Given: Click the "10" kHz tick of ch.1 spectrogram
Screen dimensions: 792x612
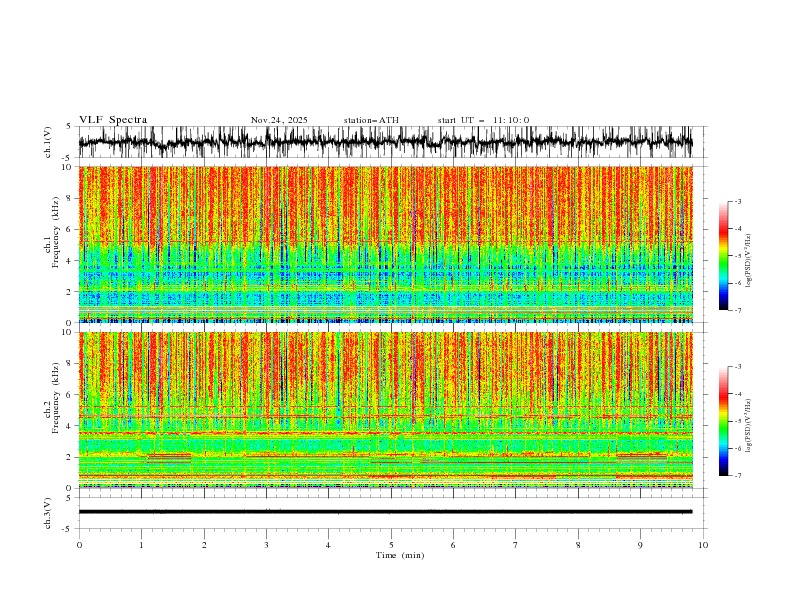Looking at the screenshot, I should [x=69, y=167].
